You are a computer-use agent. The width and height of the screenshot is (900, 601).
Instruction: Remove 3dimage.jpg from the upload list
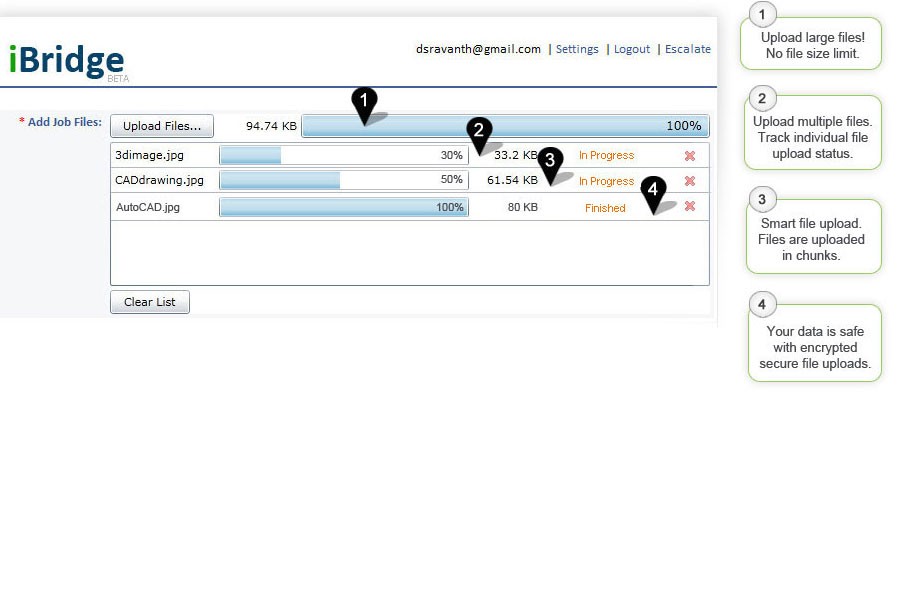(689, 155)
